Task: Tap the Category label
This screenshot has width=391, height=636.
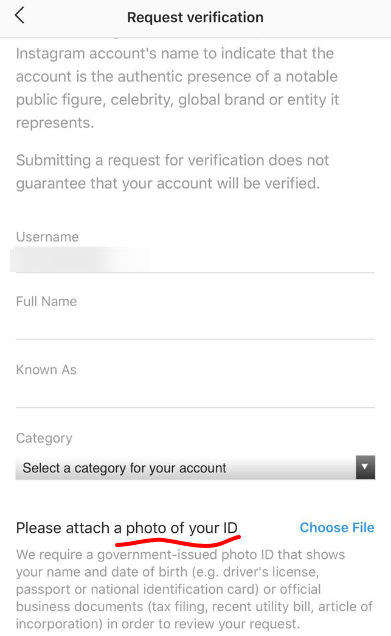Action: pos(44,438)
